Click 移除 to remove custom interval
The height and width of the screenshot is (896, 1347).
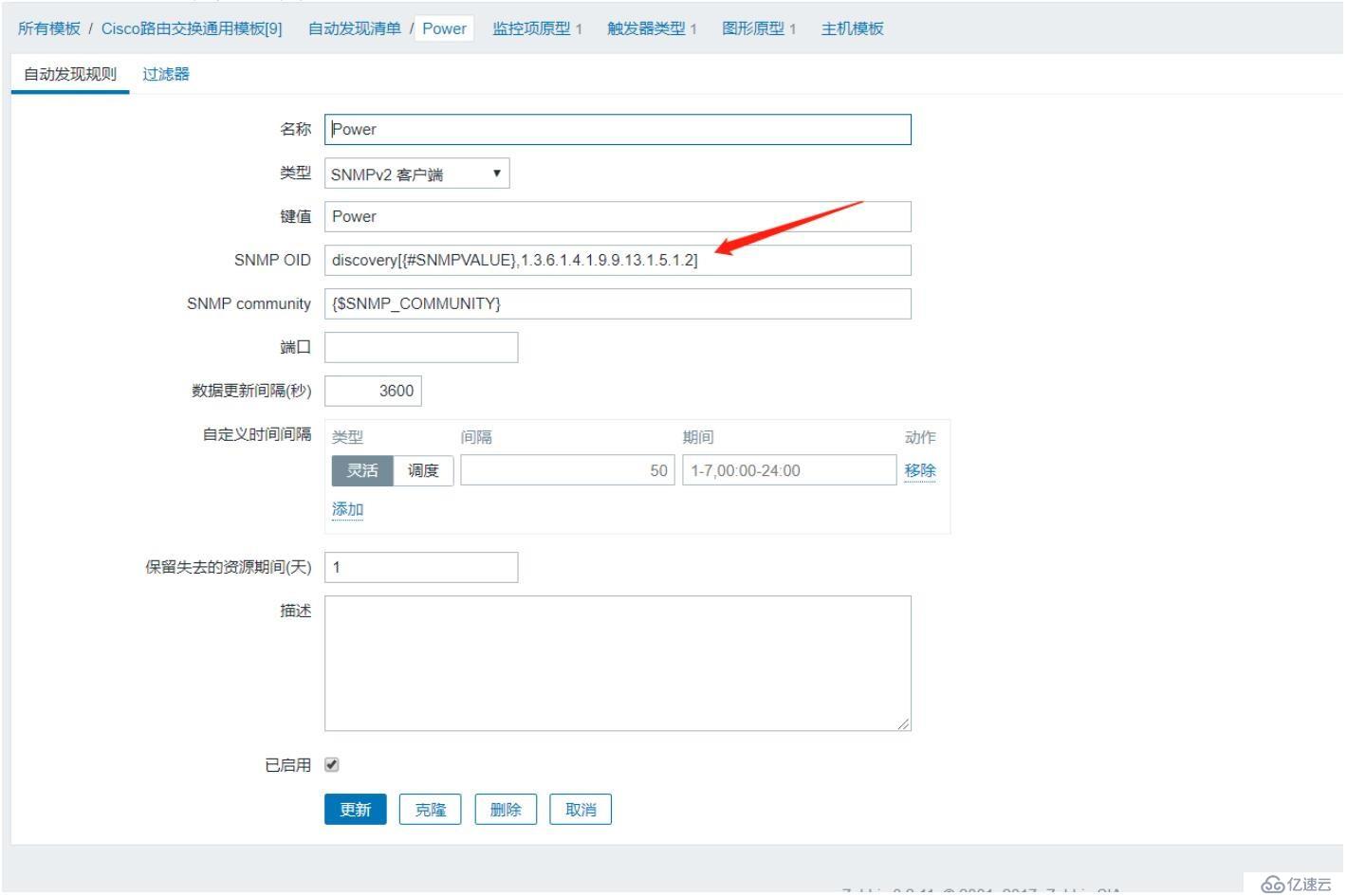920,470
